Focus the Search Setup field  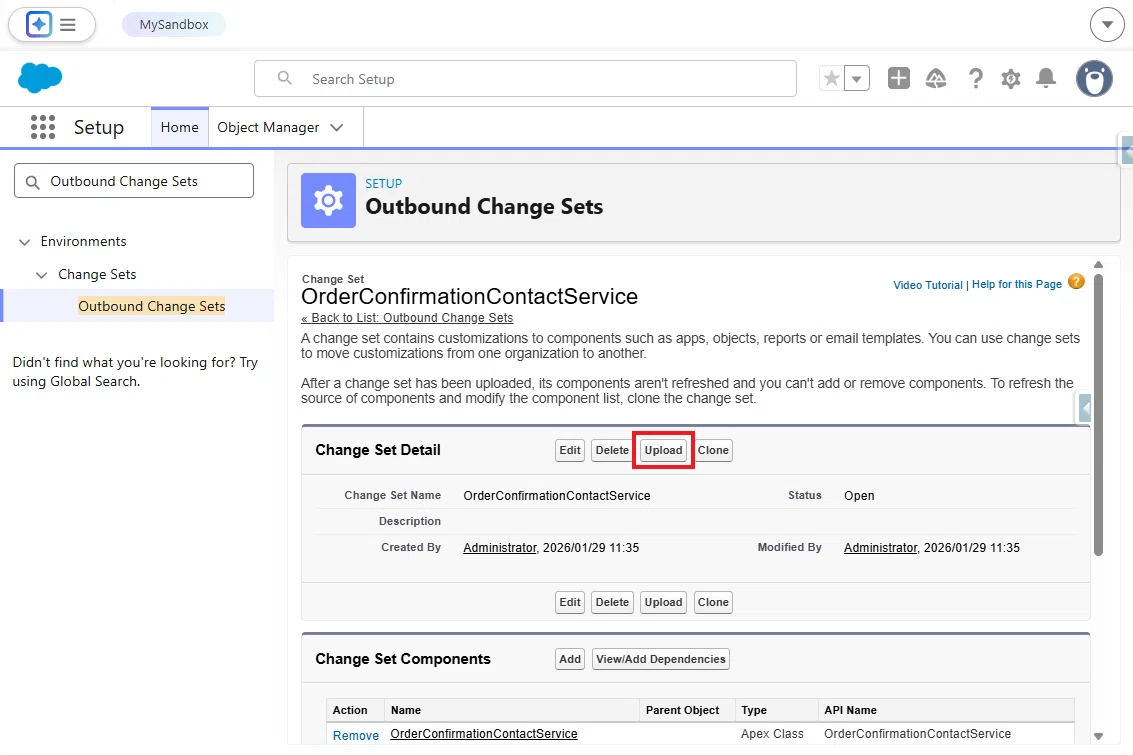[x=525, y=79]
